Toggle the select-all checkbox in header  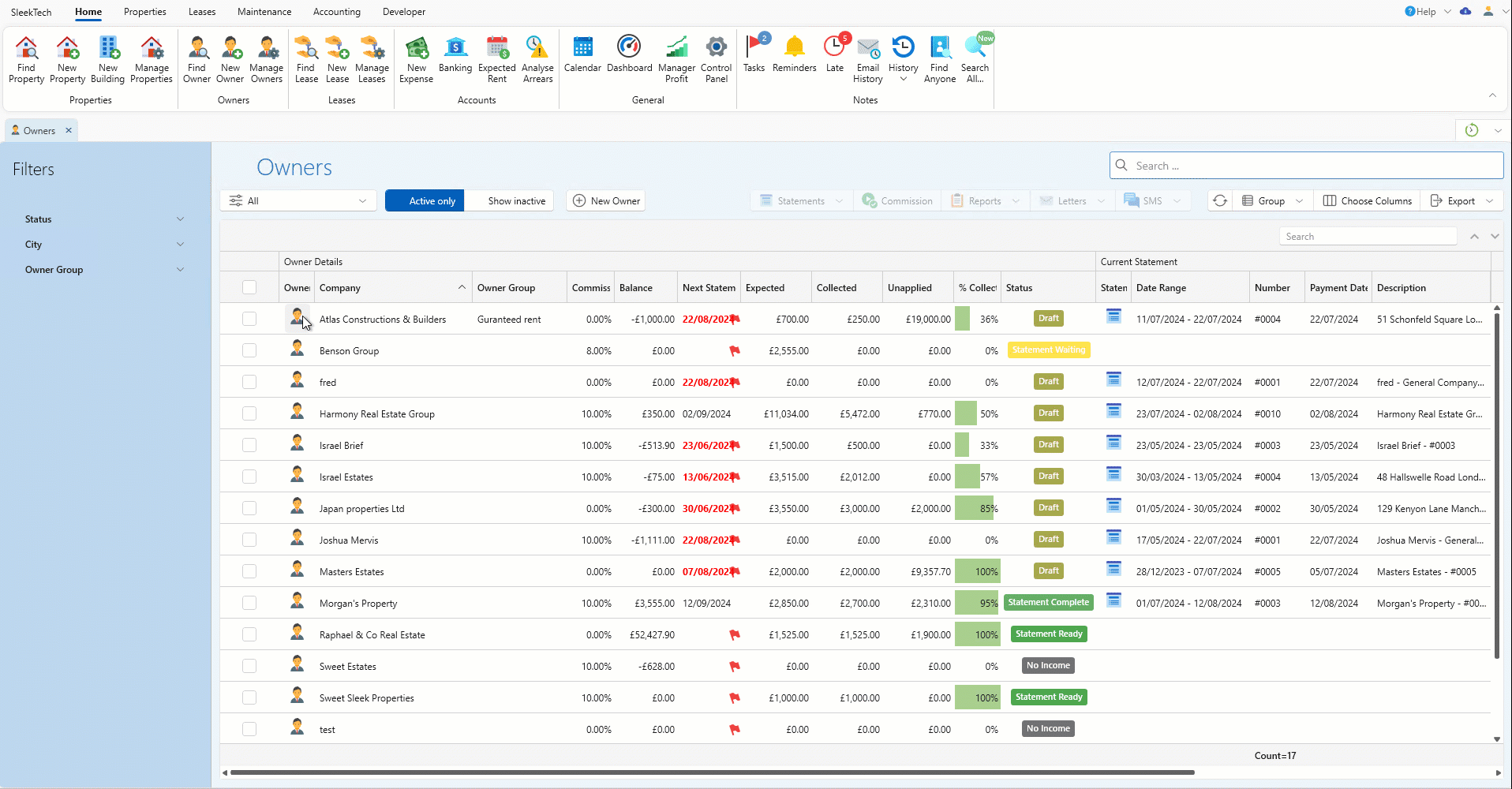(x=249, y=287)
